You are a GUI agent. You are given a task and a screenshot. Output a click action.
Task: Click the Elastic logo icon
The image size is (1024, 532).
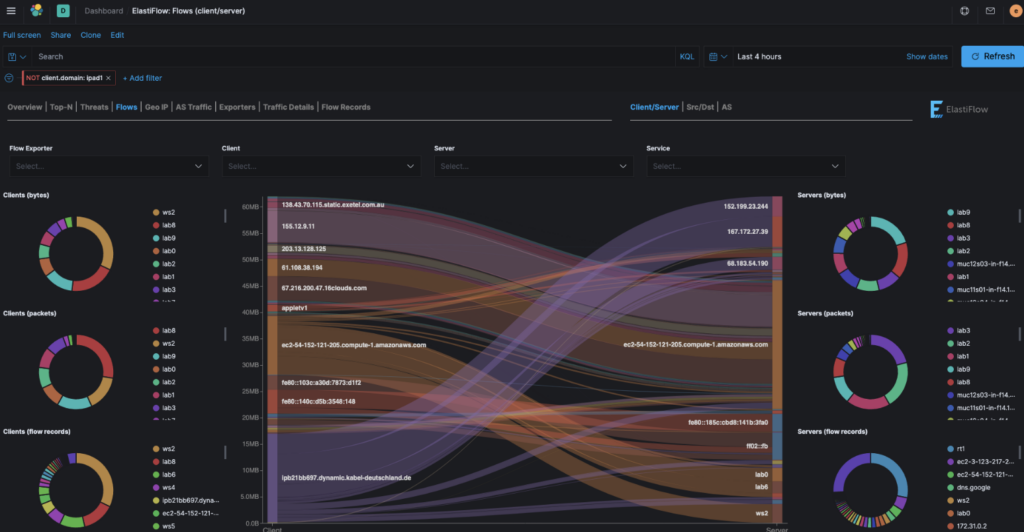coord(37,10)
